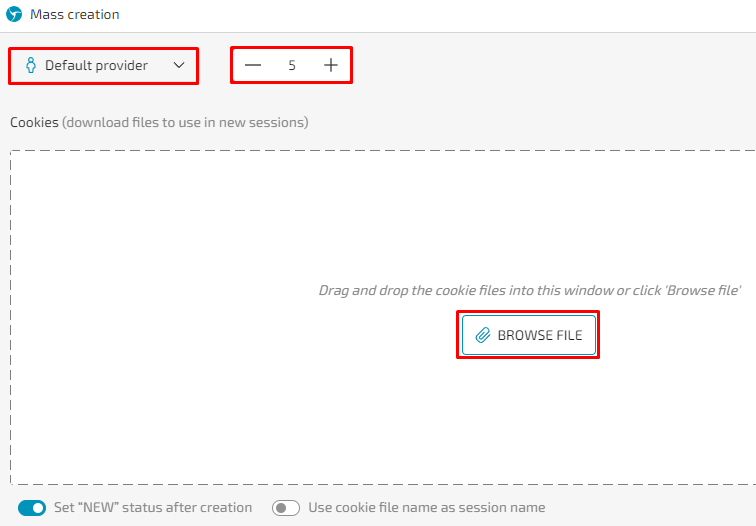Viewport: 756px width, 526px height.
Task: Decrease session count with the minus icon
Action: point(253,65)
